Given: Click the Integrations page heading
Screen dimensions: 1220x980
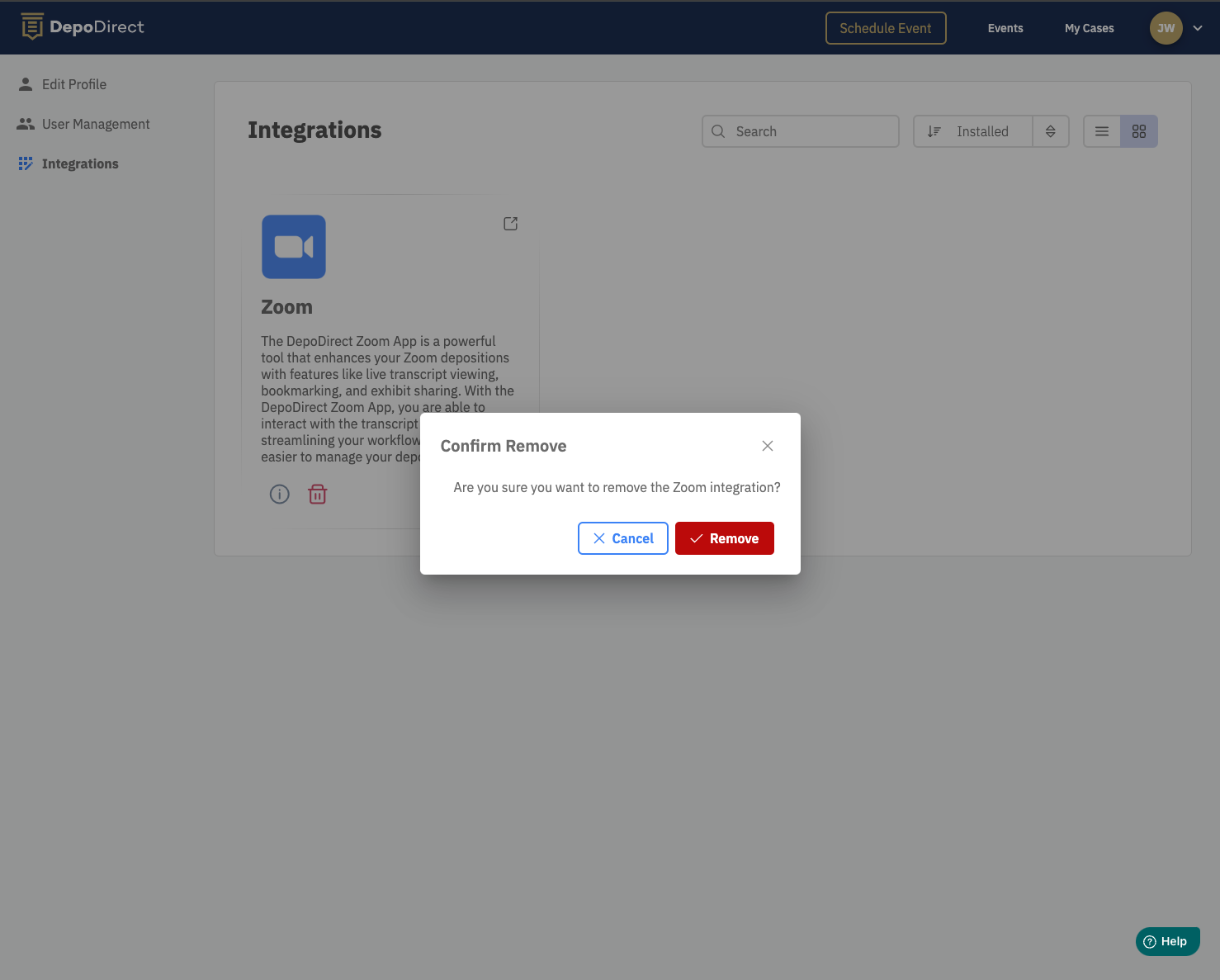Looking at the screenshot, I should point(314,130).
